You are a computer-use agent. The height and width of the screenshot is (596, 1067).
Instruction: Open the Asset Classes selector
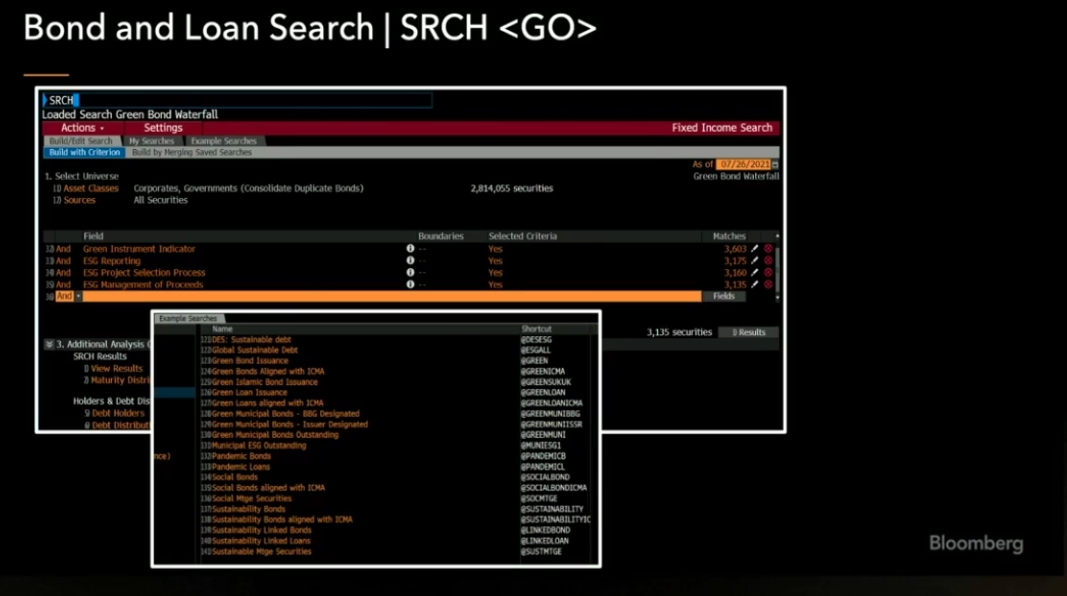pyautogui.click(x=91, y=188)
